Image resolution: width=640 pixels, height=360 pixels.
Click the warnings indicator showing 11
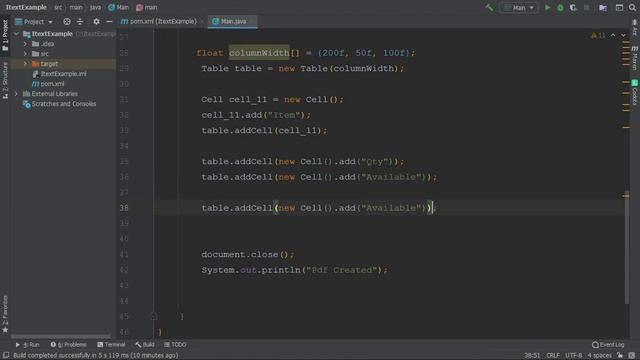[598, 36]
